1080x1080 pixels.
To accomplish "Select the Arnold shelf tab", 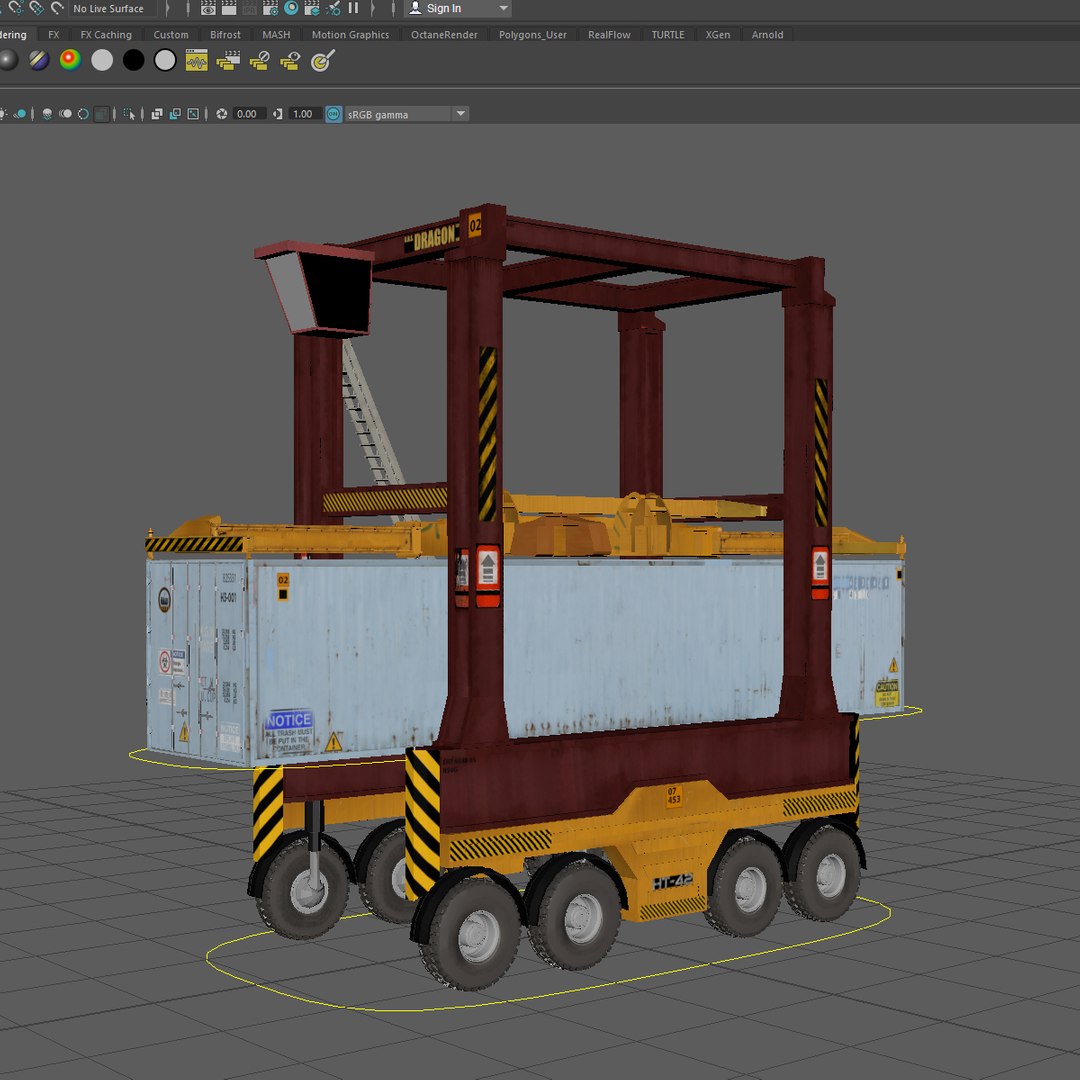I will pyautogui.click(x=767, y=34).
